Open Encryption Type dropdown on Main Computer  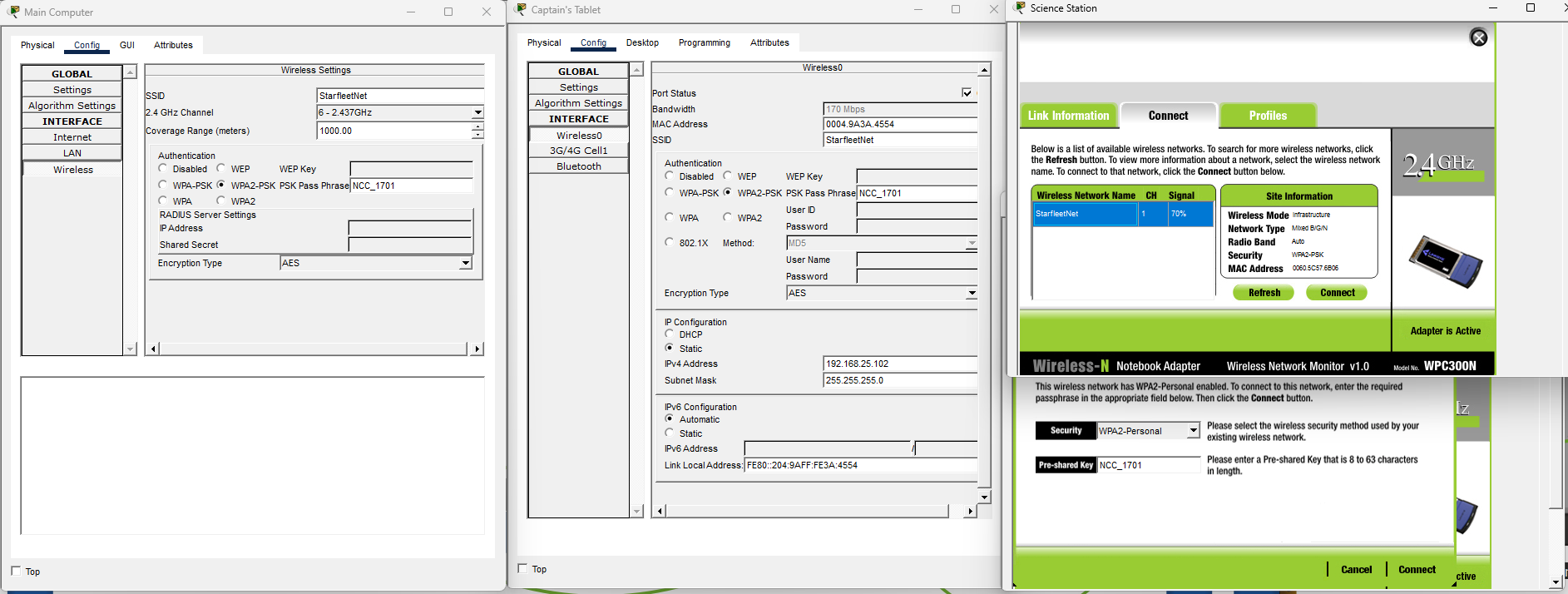tap(465, 263)
